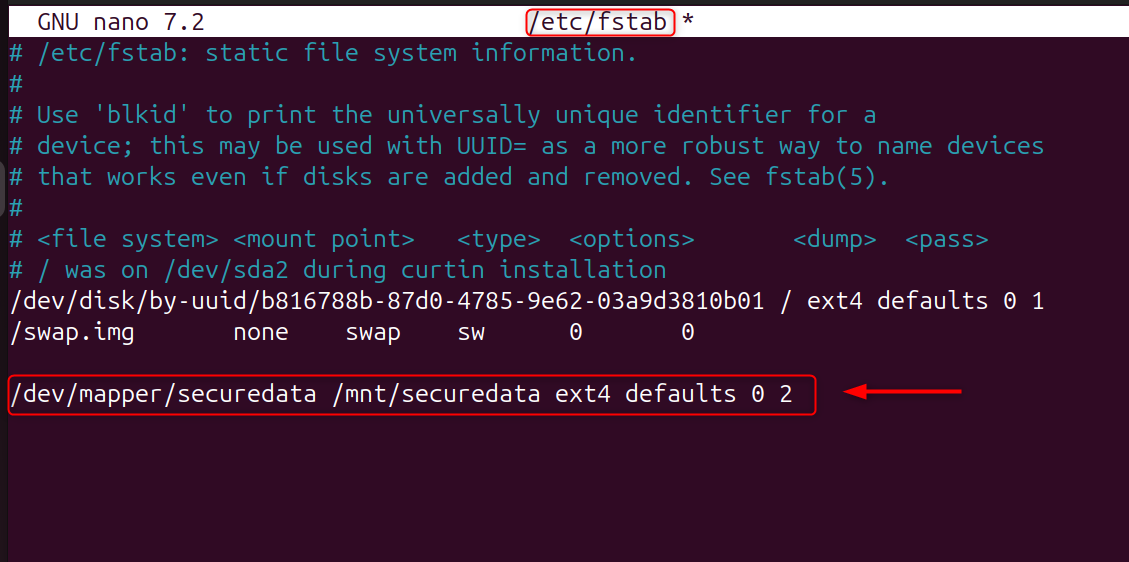Click 'sw' option on the swap line

470,332
